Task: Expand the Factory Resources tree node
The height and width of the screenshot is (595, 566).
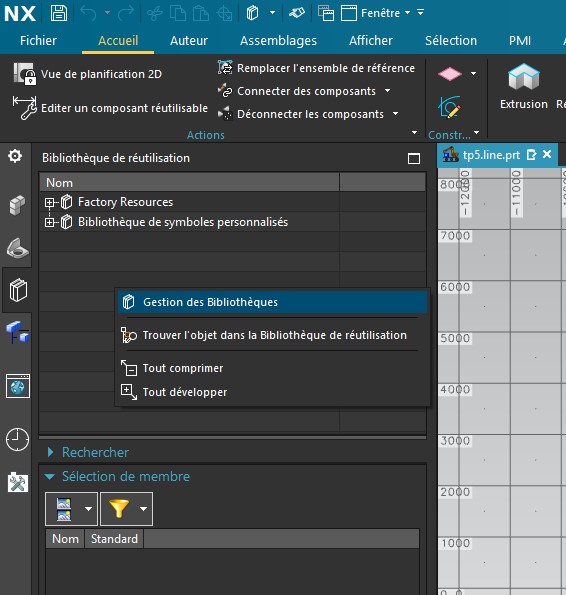Action: (49, 203)
